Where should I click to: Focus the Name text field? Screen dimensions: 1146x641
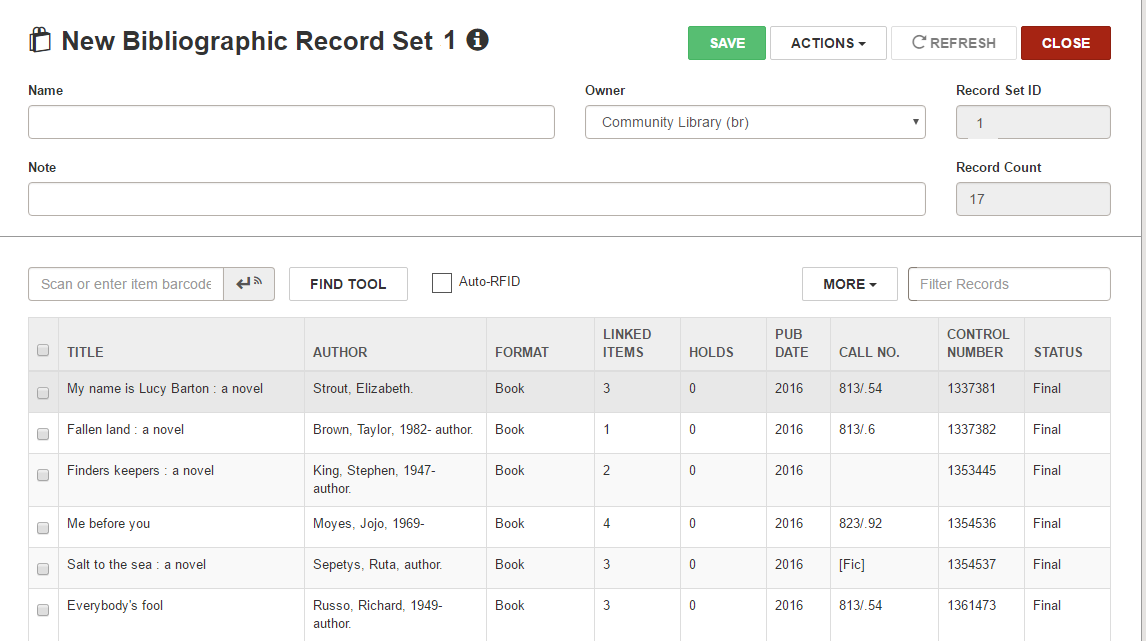tap(291, 122)
